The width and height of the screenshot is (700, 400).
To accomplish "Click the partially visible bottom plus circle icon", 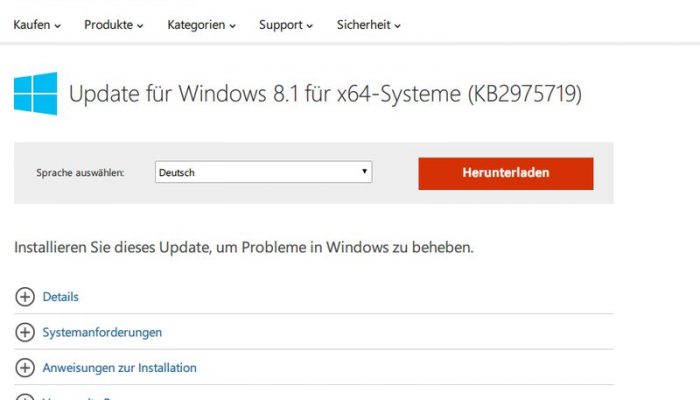I will tap(25, 397).
